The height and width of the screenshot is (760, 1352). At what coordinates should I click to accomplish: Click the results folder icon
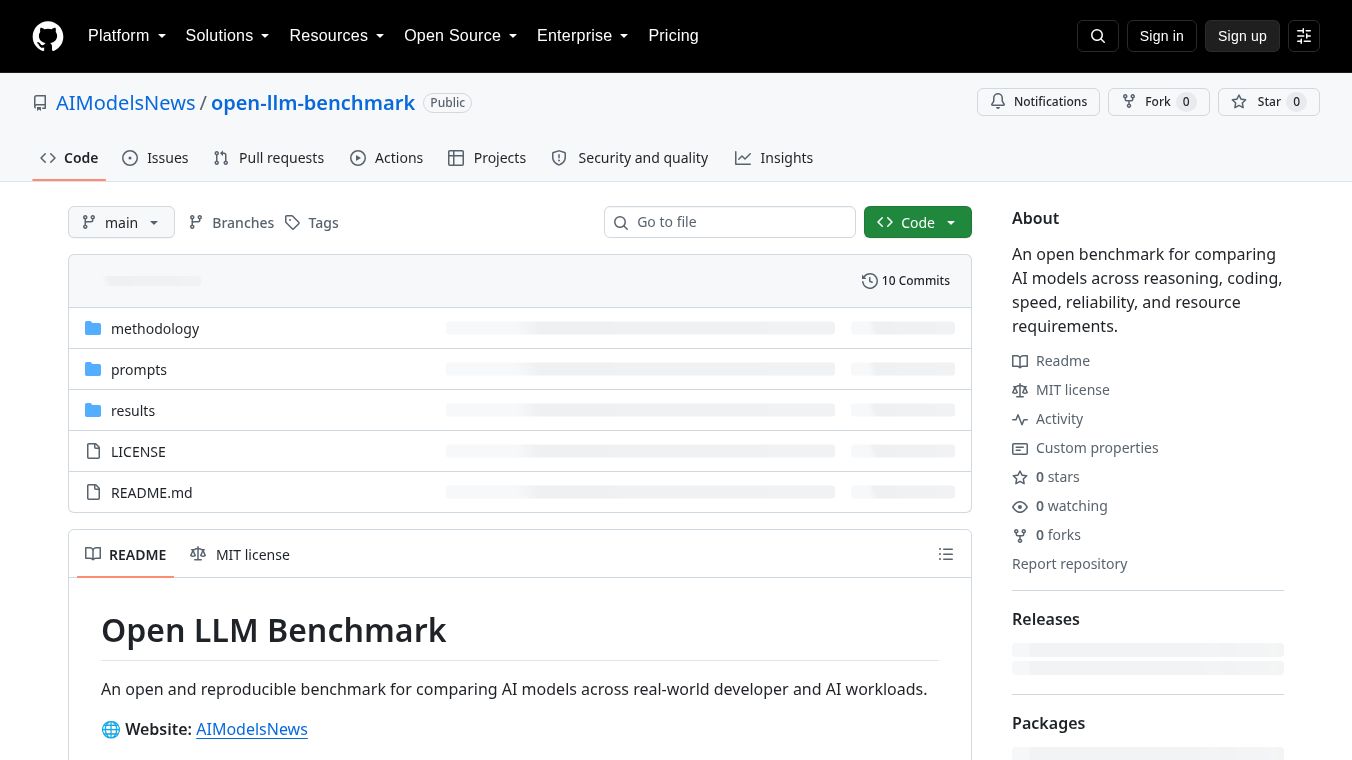point(93,410)
